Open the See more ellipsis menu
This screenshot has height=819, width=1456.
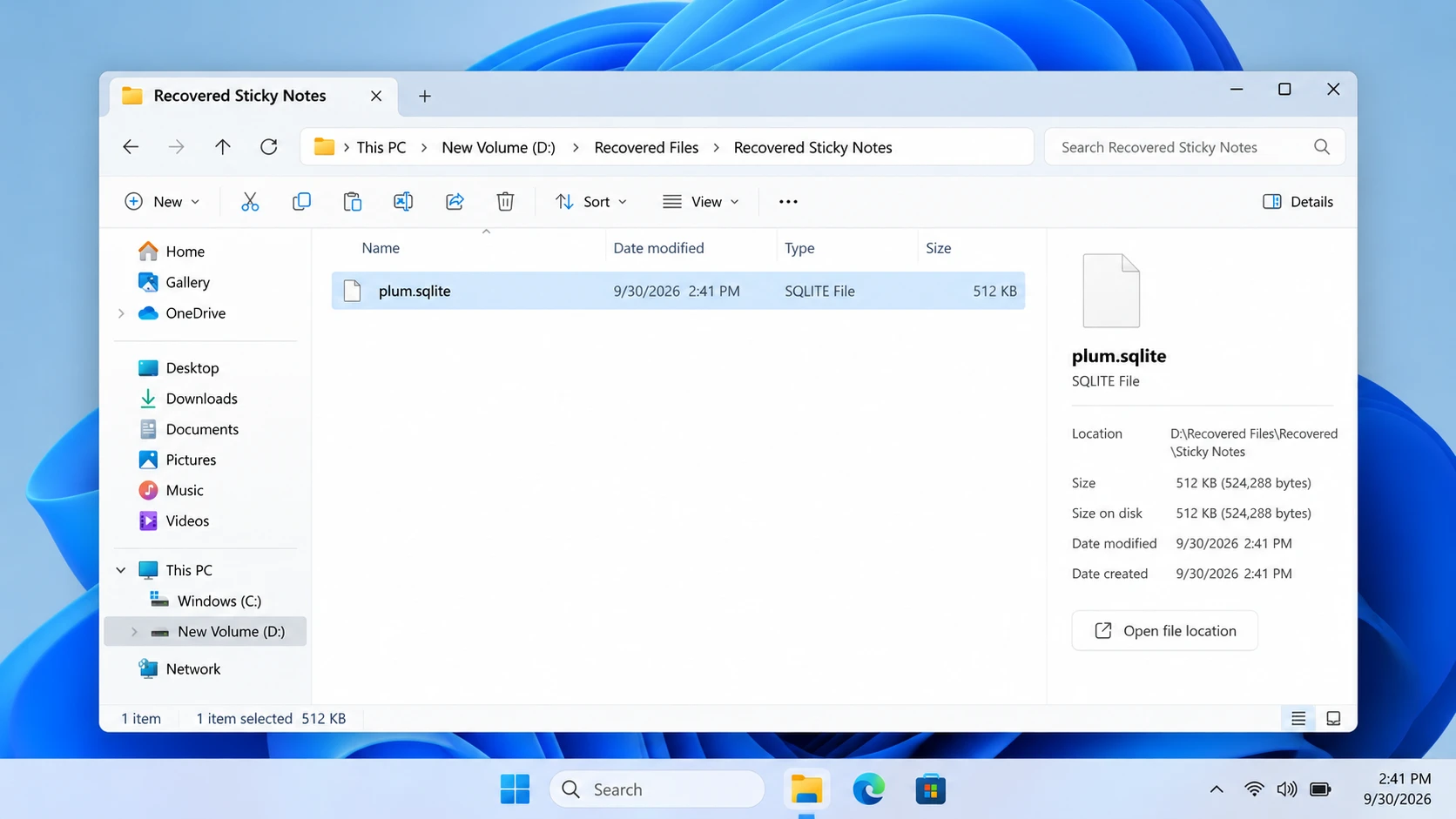coord(788,202)
